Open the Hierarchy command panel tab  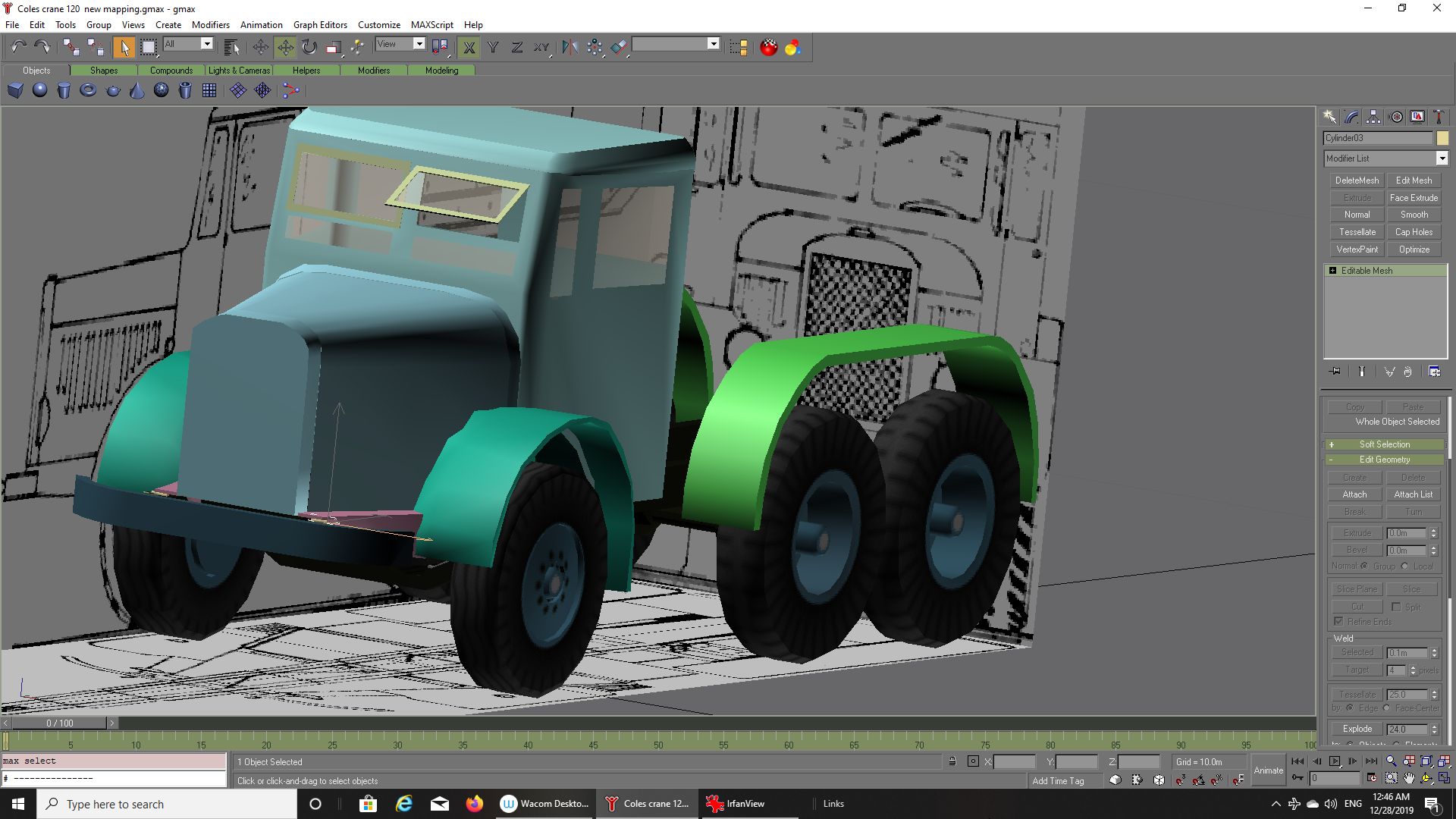coord(1373,117)
